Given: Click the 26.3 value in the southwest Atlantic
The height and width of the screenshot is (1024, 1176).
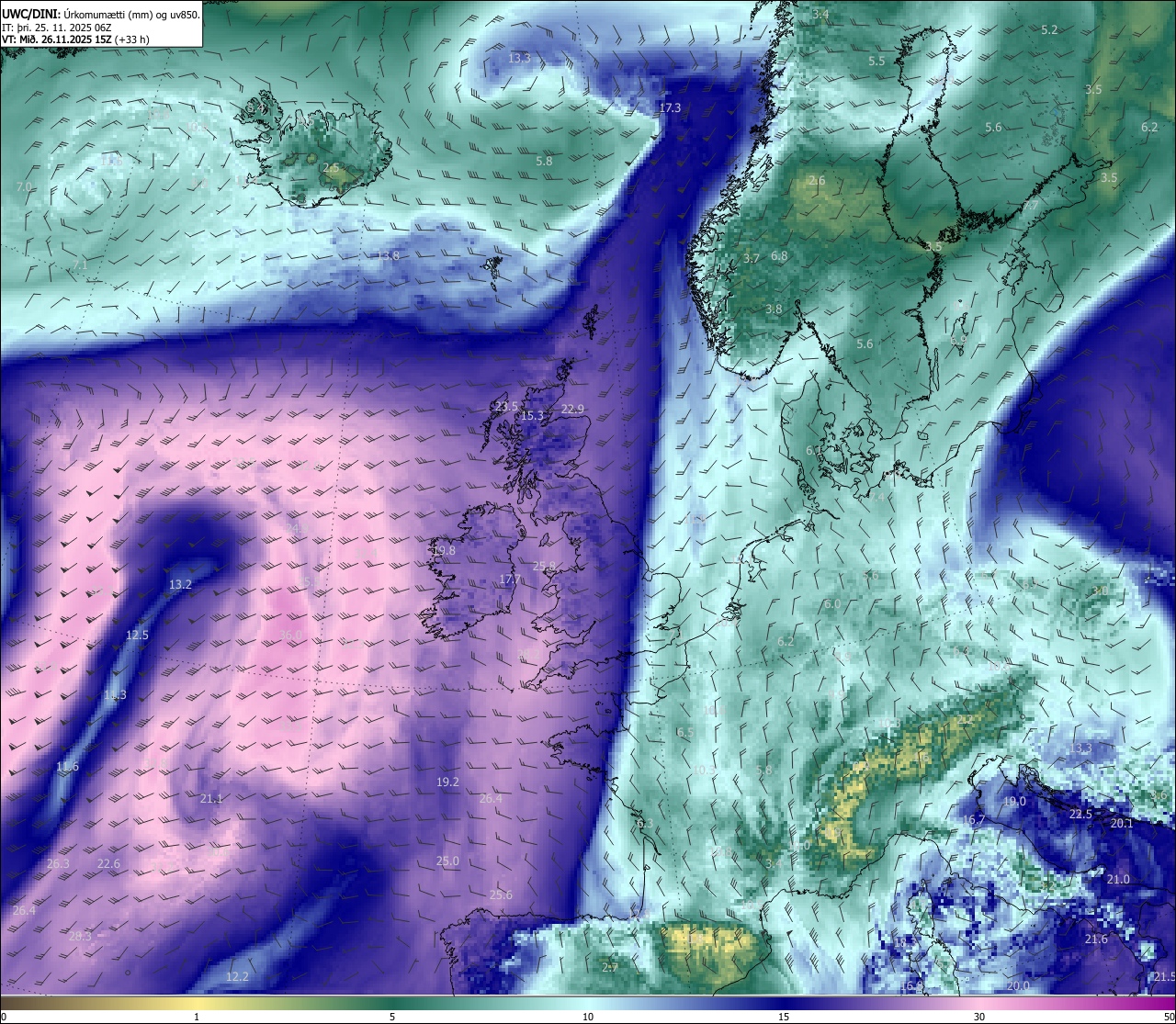Looking at the screenshot, I should [58, 864].
